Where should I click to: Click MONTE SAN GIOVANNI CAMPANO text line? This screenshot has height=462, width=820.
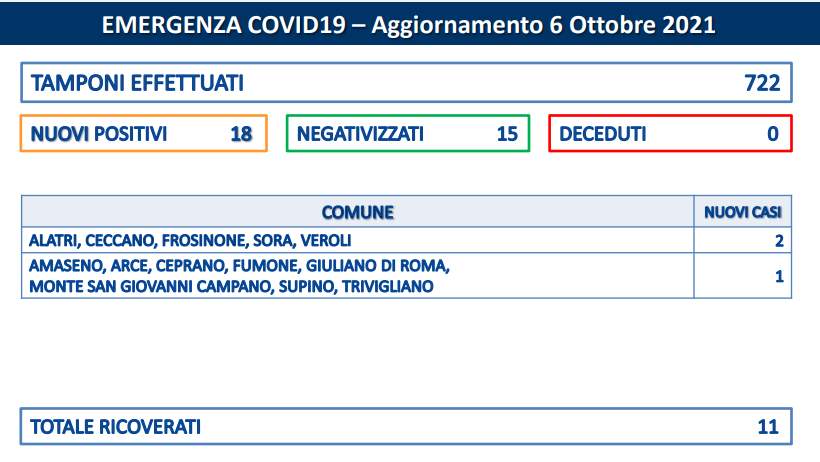[231, 286]
